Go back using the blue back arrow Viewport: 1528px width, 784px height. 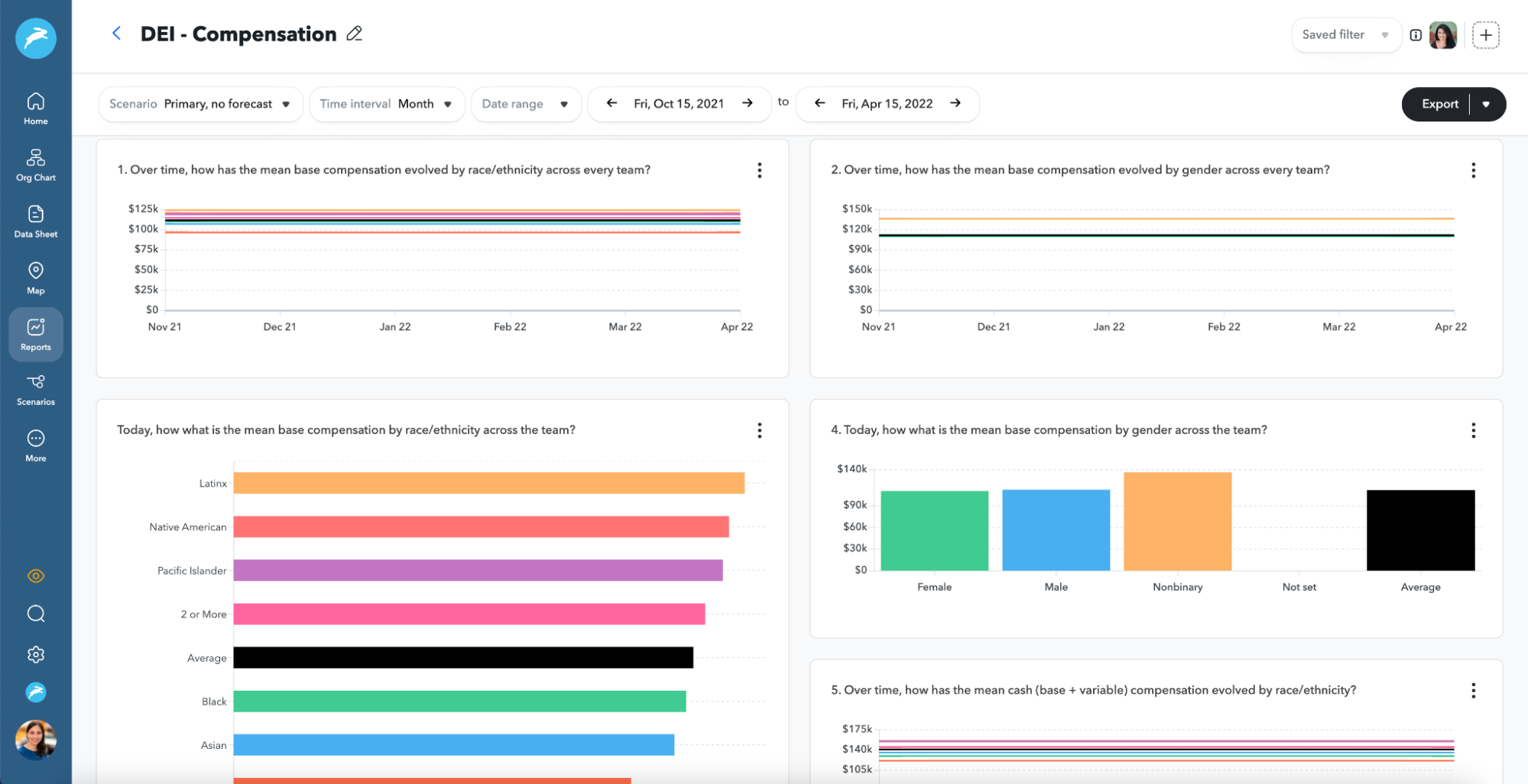click(116, 33)
